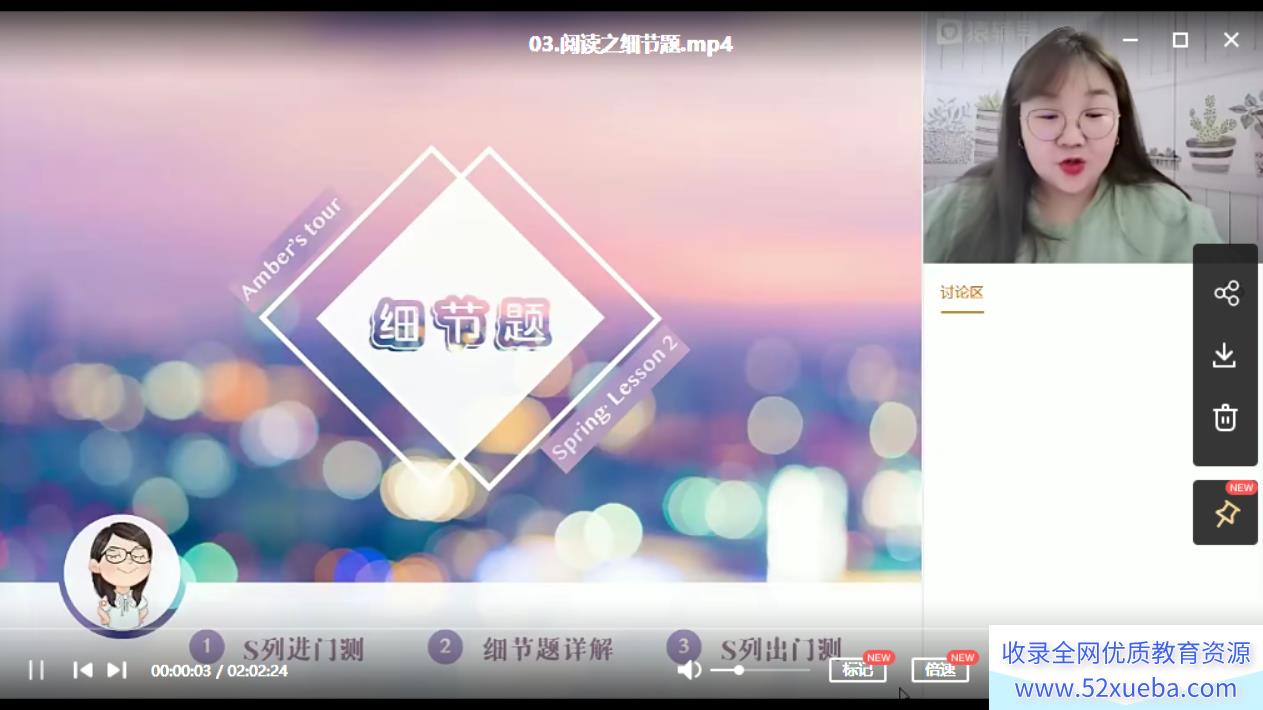Click the S列进门测 step label
Viewport: 1263px width, 710px height.
click(303, 649)
